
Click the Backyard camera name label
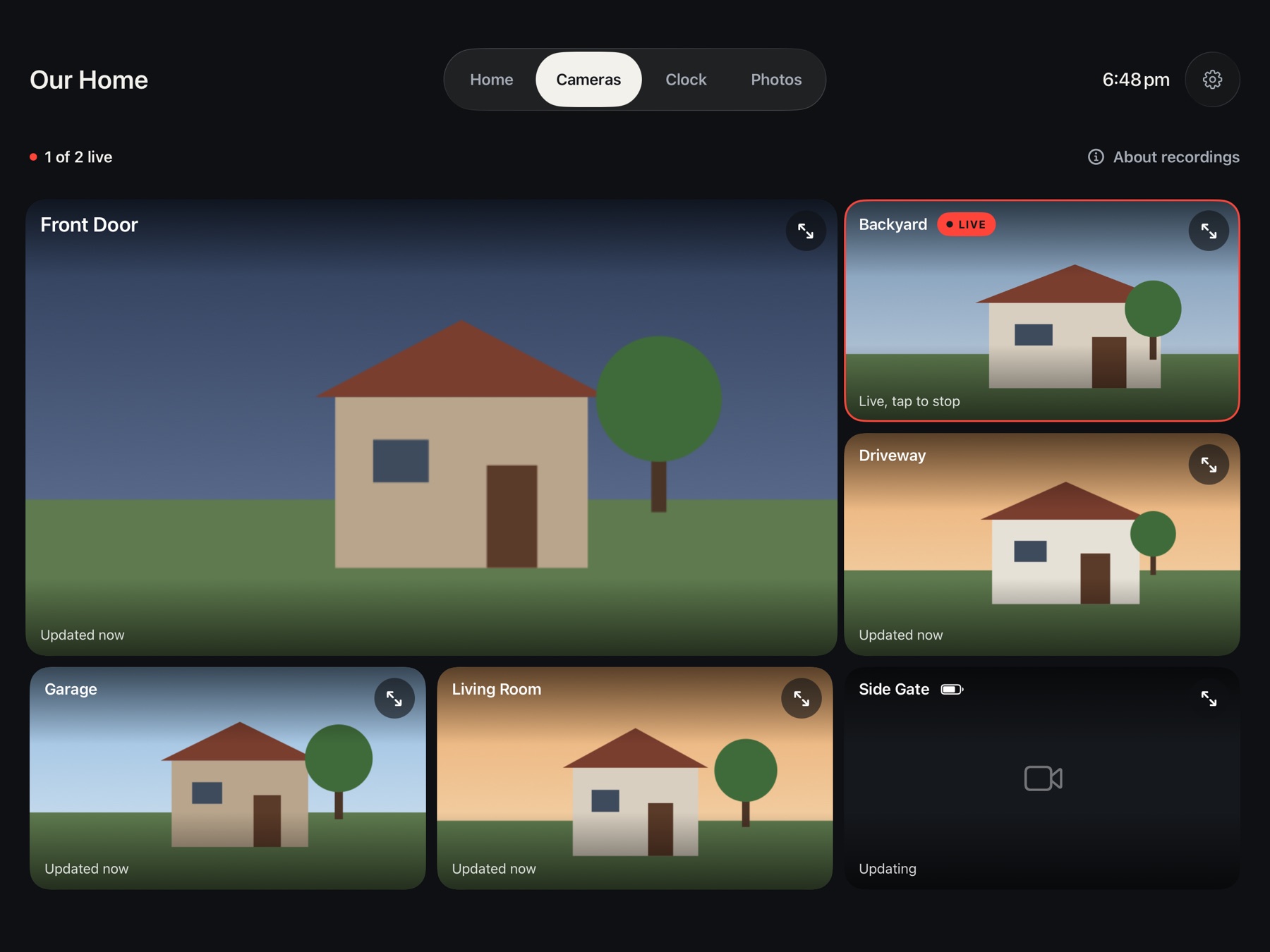893,224
